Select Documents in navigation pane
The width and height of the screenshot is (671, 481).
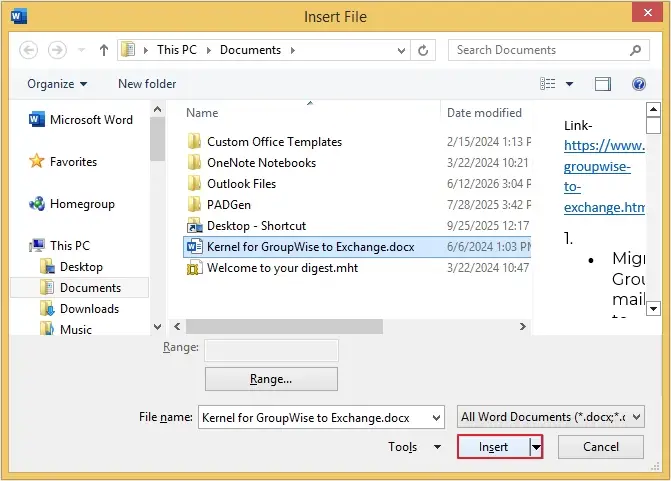(x=80, y=288)
